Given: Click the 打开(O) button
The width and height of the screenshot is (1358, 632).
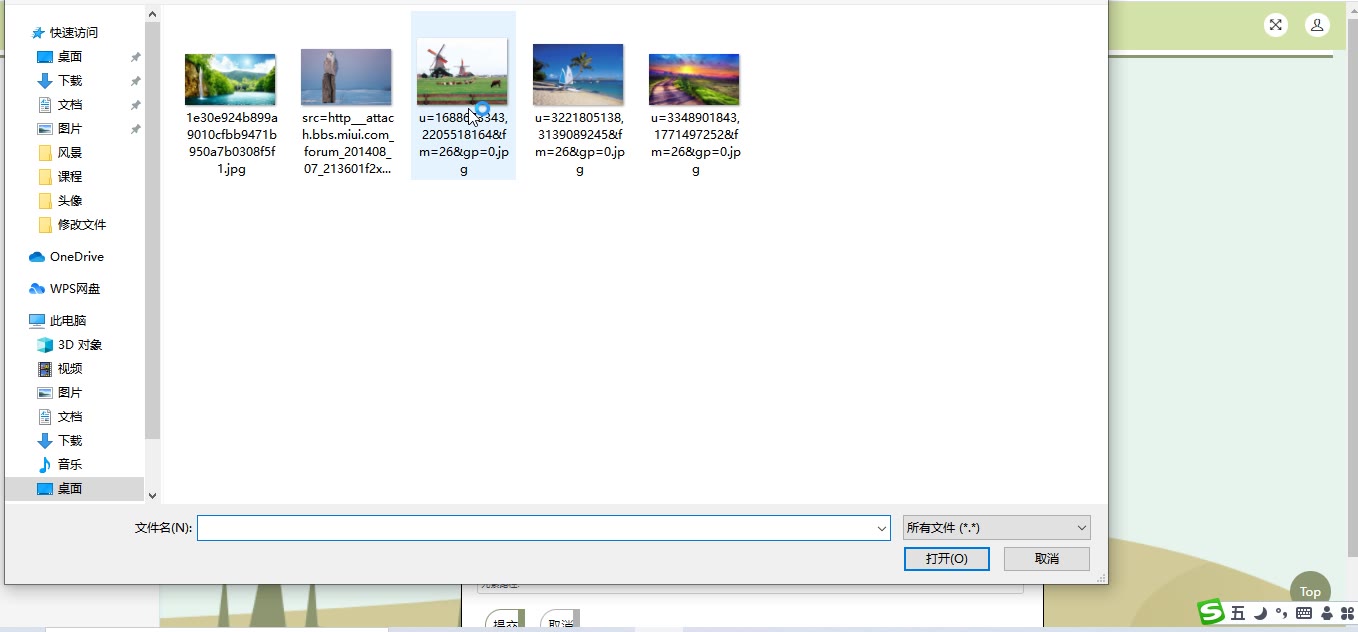Looking at the screenshot, I should (x=946, y=559).
